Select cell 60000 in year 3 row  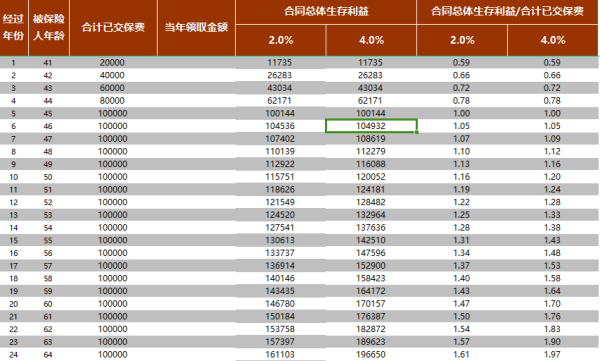112,88
